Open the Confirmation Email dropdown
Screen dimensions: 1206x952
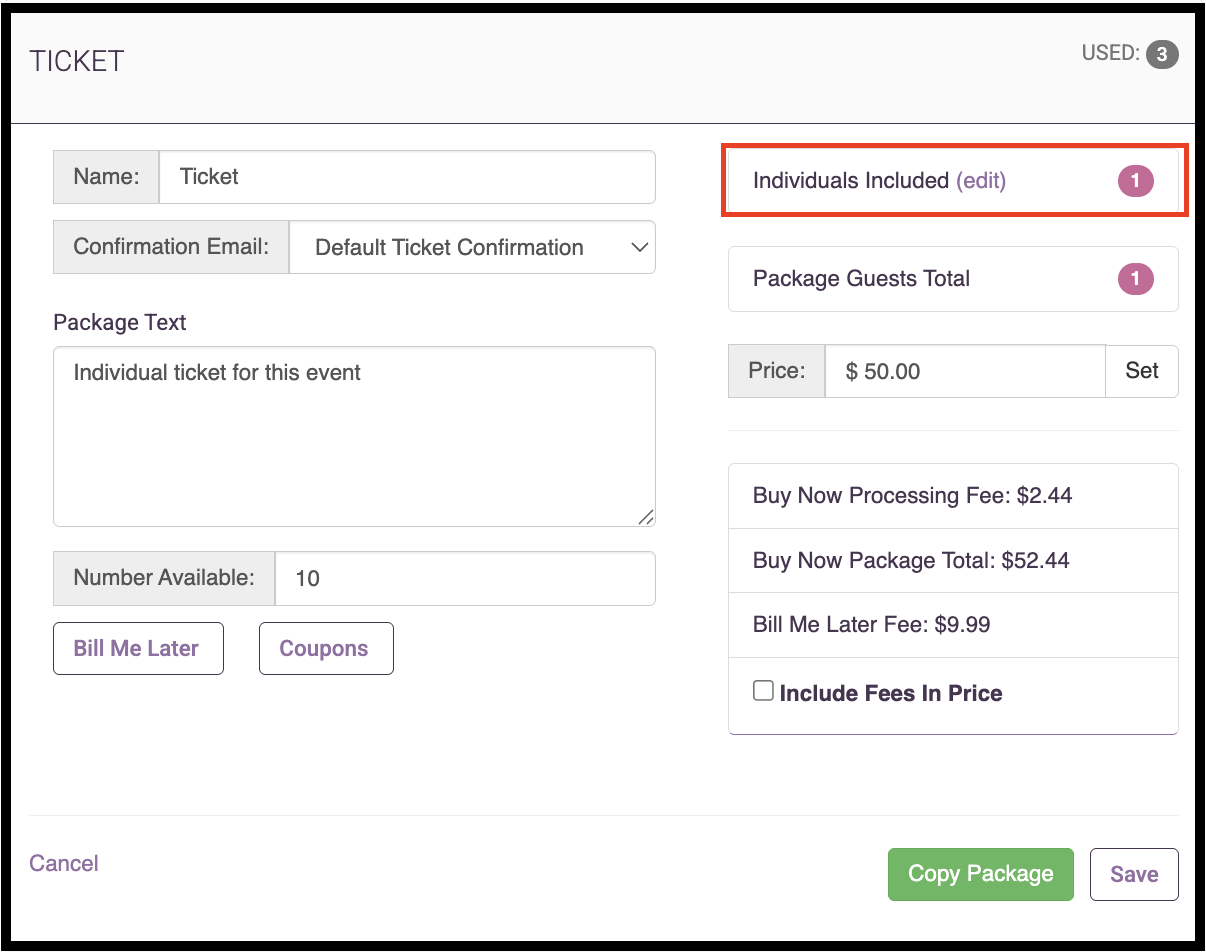[472, 247]
